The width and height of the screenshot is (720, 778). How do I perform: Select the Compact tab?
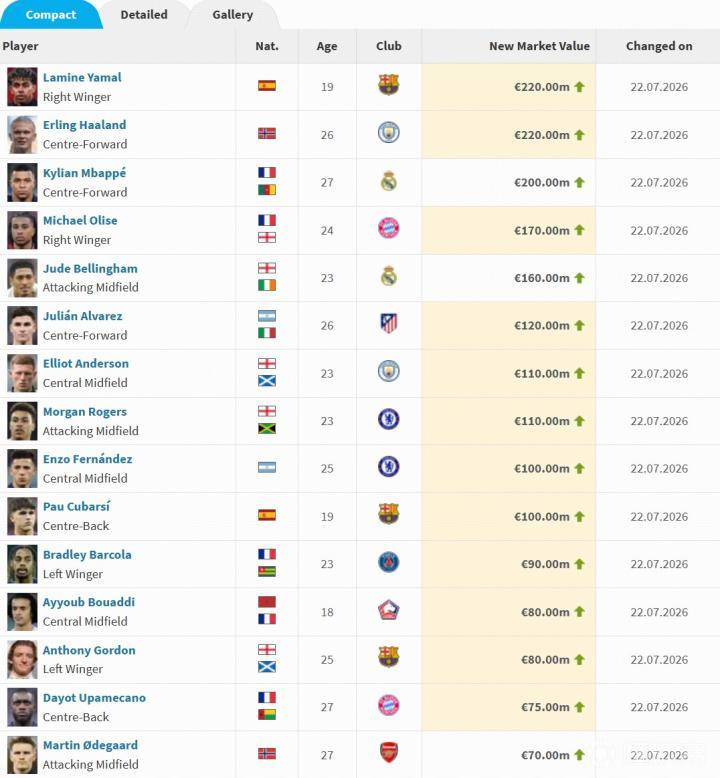point(51,15)
